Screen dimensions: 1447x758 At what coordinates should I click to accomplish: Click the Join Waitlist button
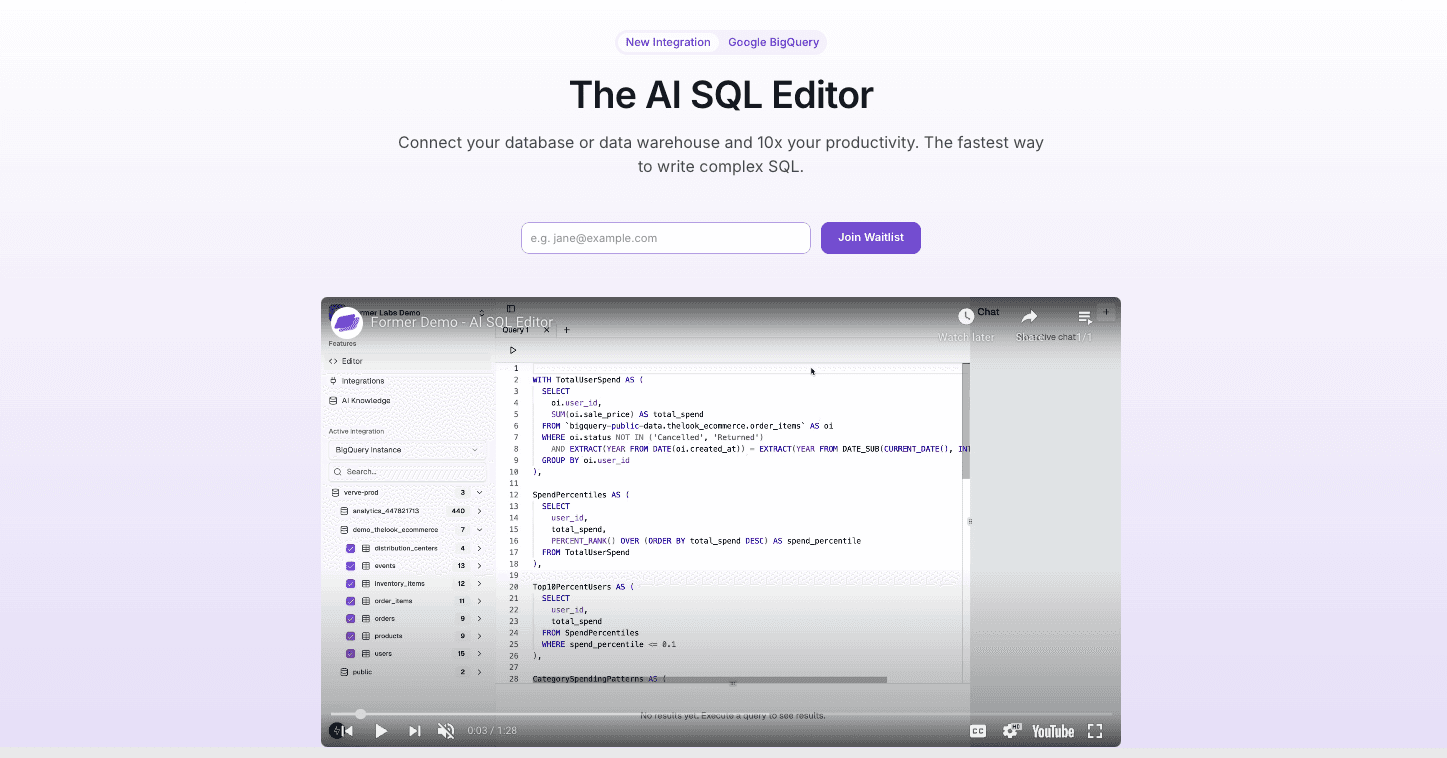pyautogui.click(x=871, y=238)
